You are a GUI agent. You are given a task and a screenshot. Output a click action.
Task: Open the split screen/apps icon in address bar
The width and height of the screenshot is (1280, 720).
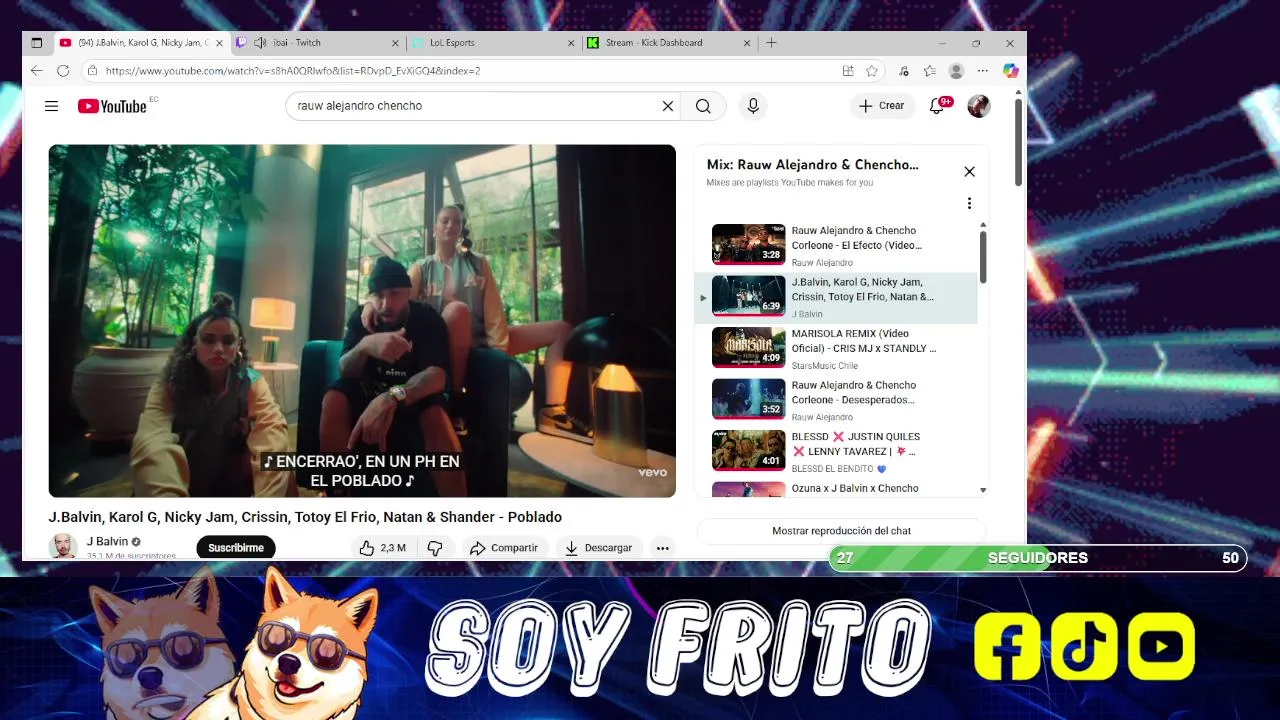click(x=848, y=71)
